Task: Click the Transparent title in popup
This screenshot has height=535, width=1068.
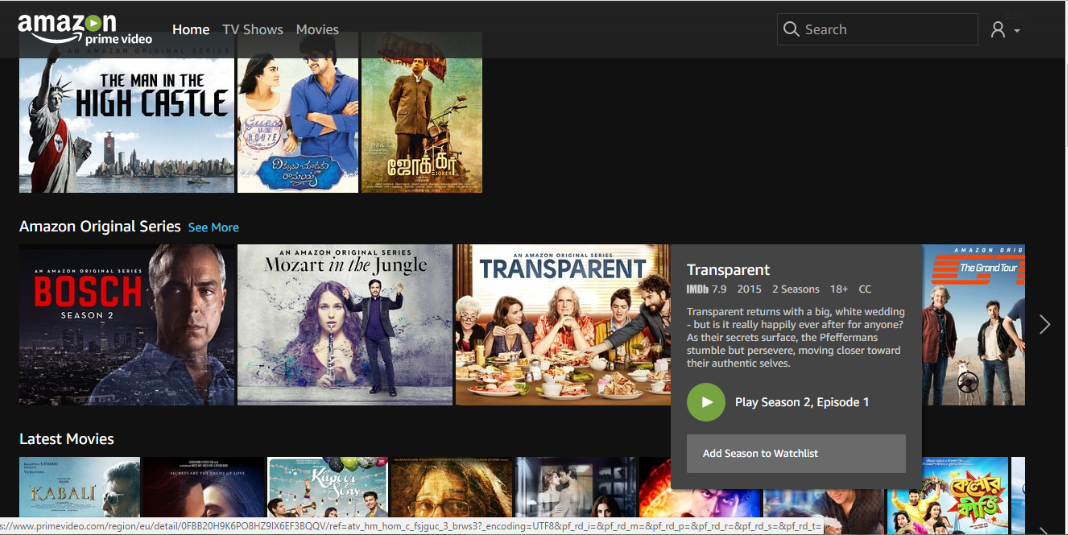Action: pyautogui.click(x=728, y=270)
